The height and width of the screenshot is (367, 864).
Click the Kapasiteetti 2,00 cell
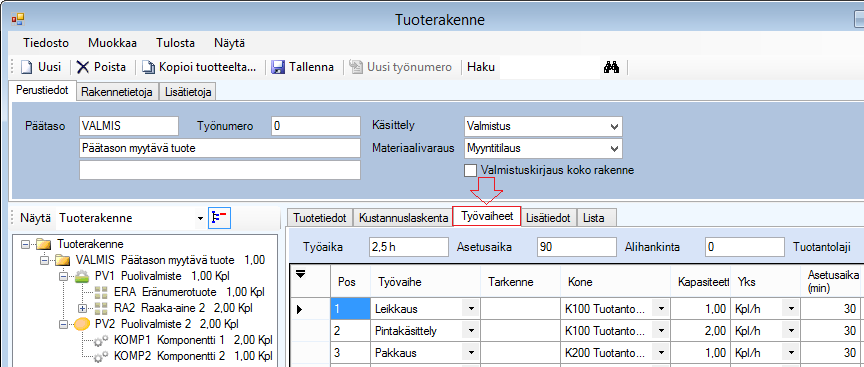pos(700,331)
